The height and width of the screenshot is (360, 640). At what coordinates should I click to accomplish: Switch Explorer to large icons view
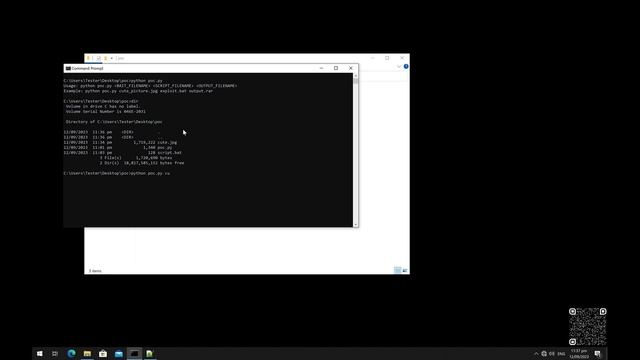(x=405, y=270)
